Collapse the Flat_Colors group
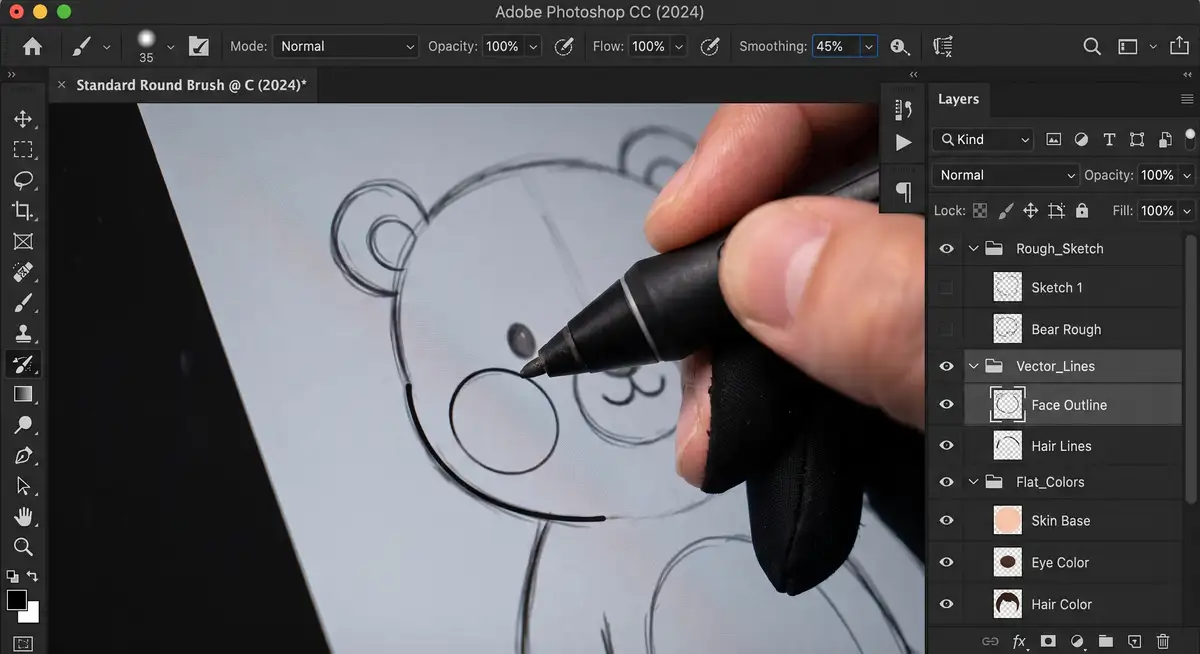This screenshot has height=654, width=1200. (x=973, y=482)
